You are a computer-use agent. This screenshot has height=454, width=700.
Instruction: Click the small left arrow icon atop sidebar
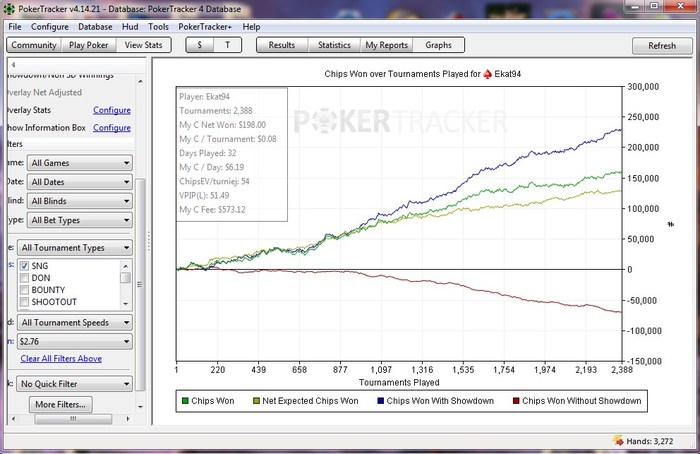pos(13,65)
